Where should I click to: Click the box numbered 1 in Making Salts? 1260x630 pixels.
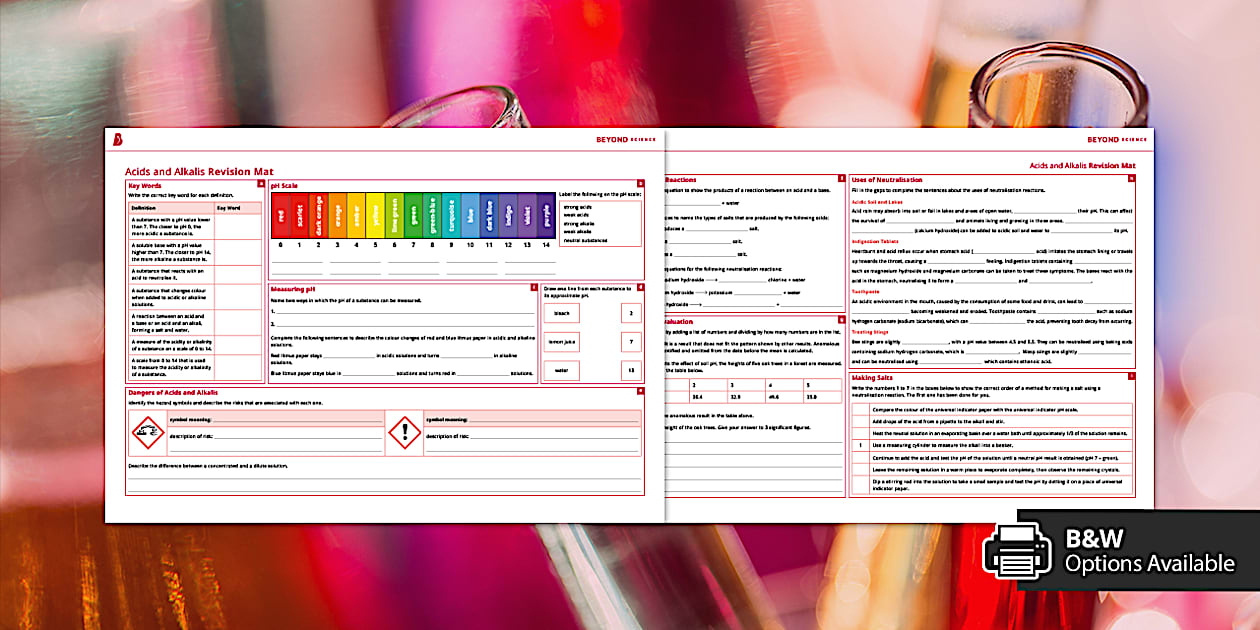(x=859, y=444)
